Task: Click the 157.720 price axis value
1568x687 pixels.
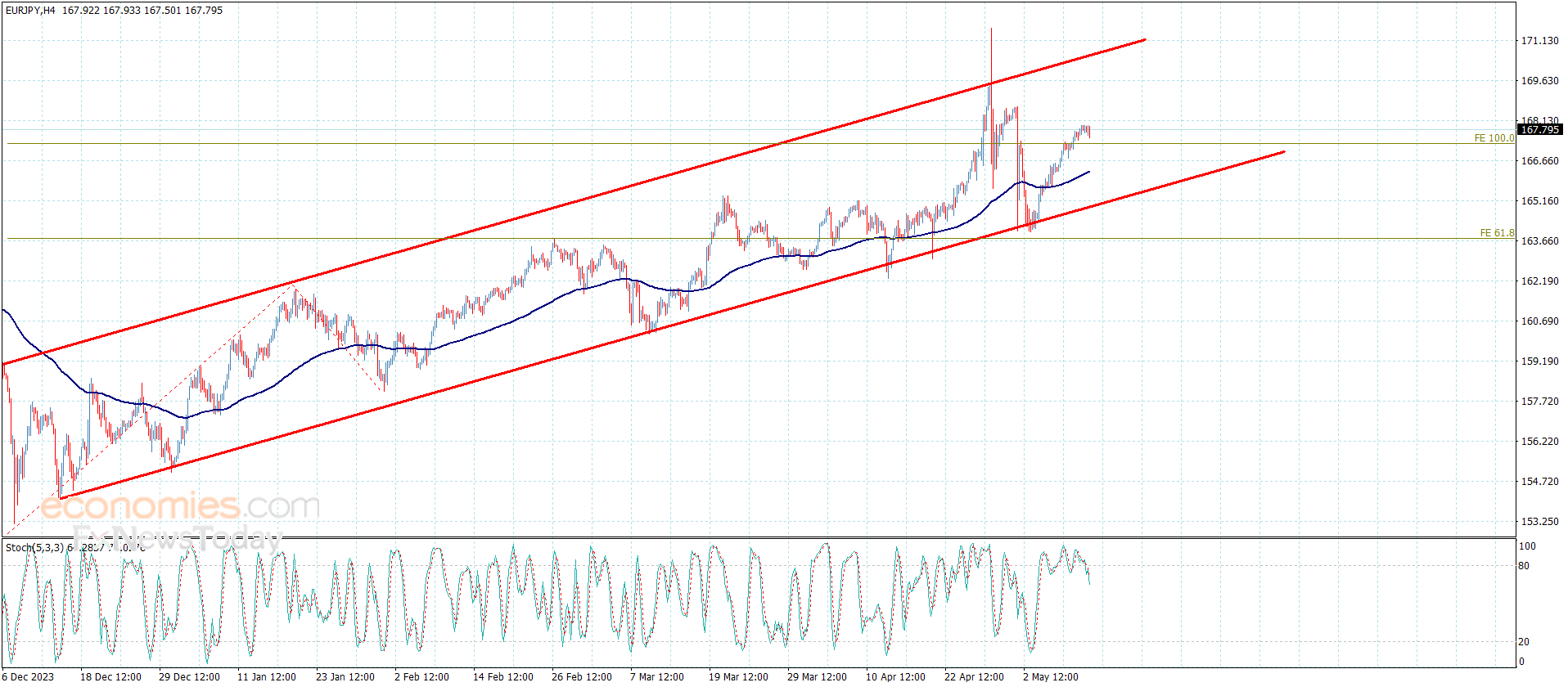Action: click(1539, 402)
